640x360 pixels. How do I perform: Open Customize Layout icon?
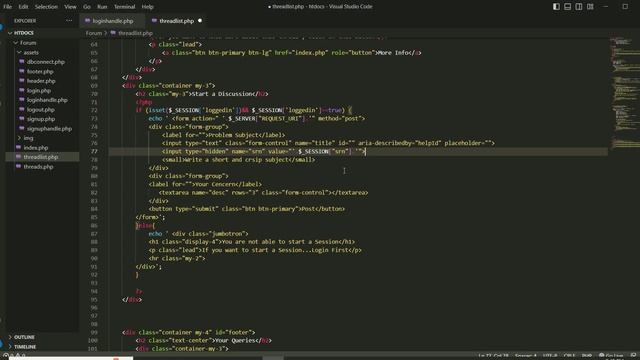click(590, 7)
